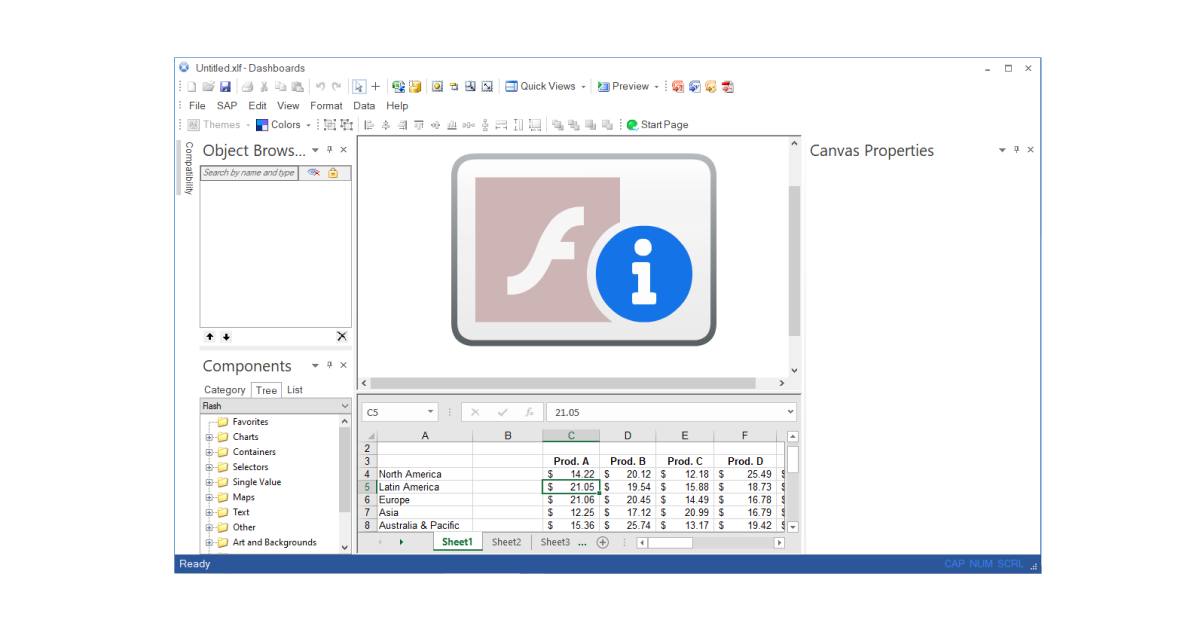Click the Align Left icon
This screenshot has height=627, width=1200.
(x=369, y=125)
